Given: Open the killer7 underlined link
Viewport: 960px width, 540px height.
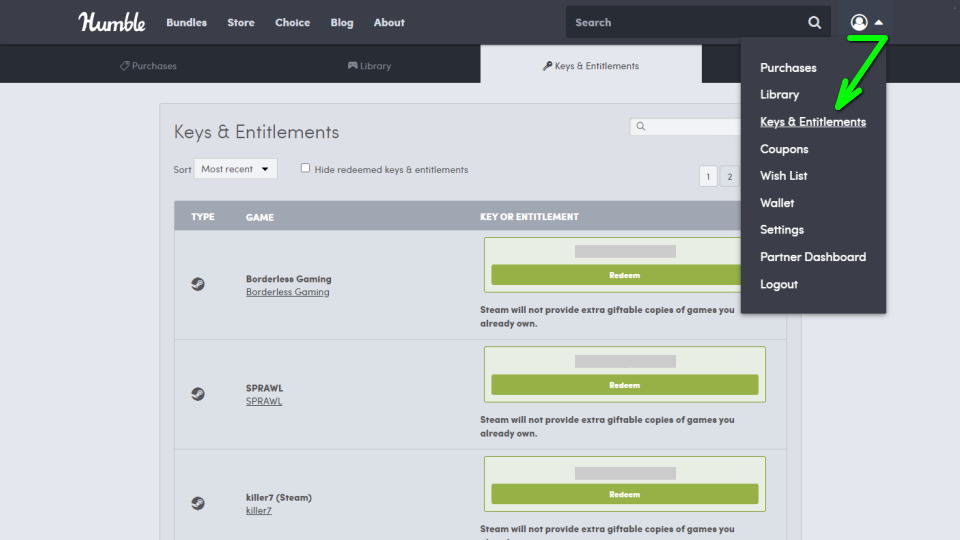Looking at the screenshot, I should [x=258, y=511].
